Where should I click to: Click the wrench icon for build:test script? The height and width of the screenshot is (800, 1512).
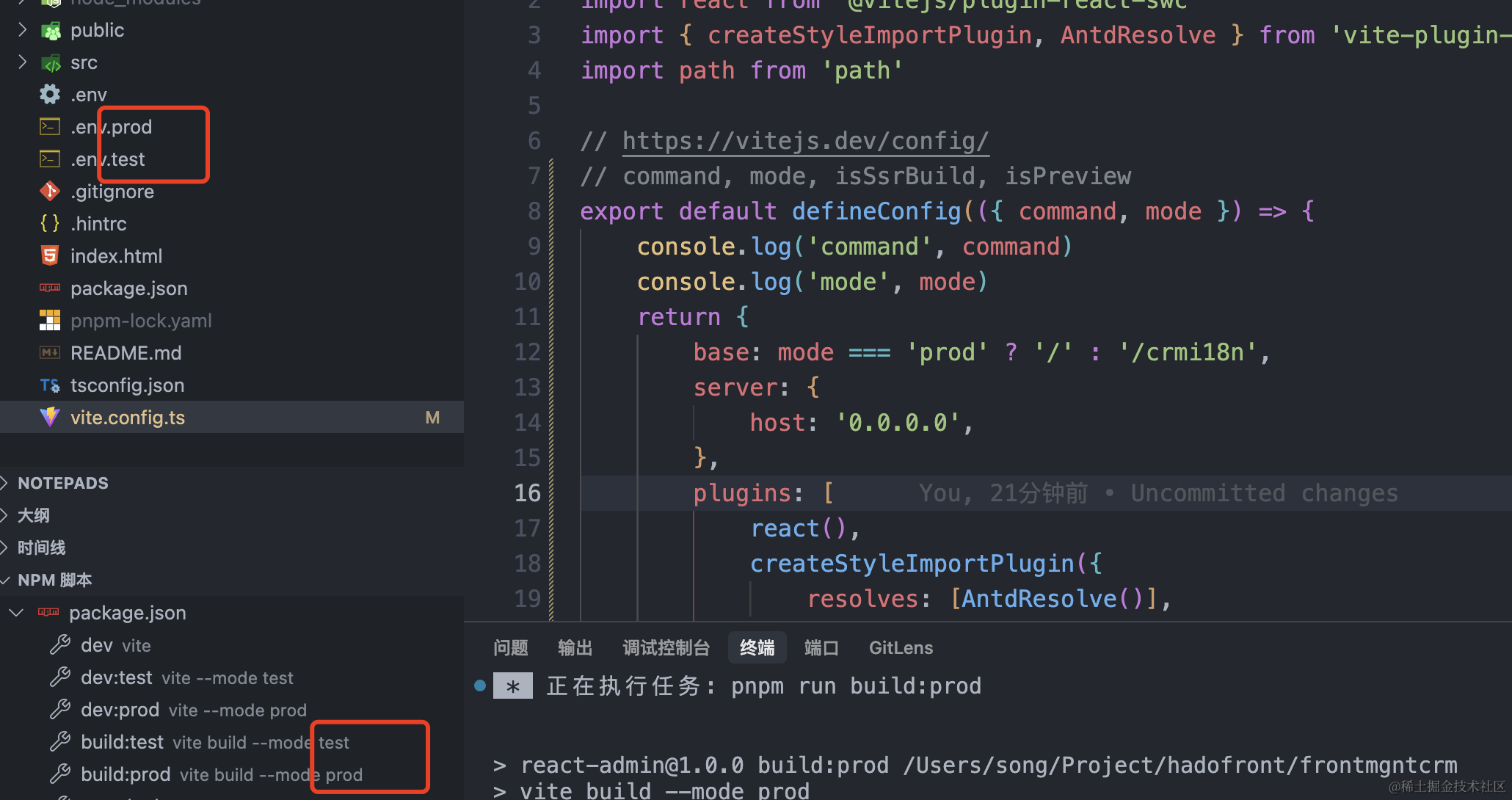[x=59, y=742]
